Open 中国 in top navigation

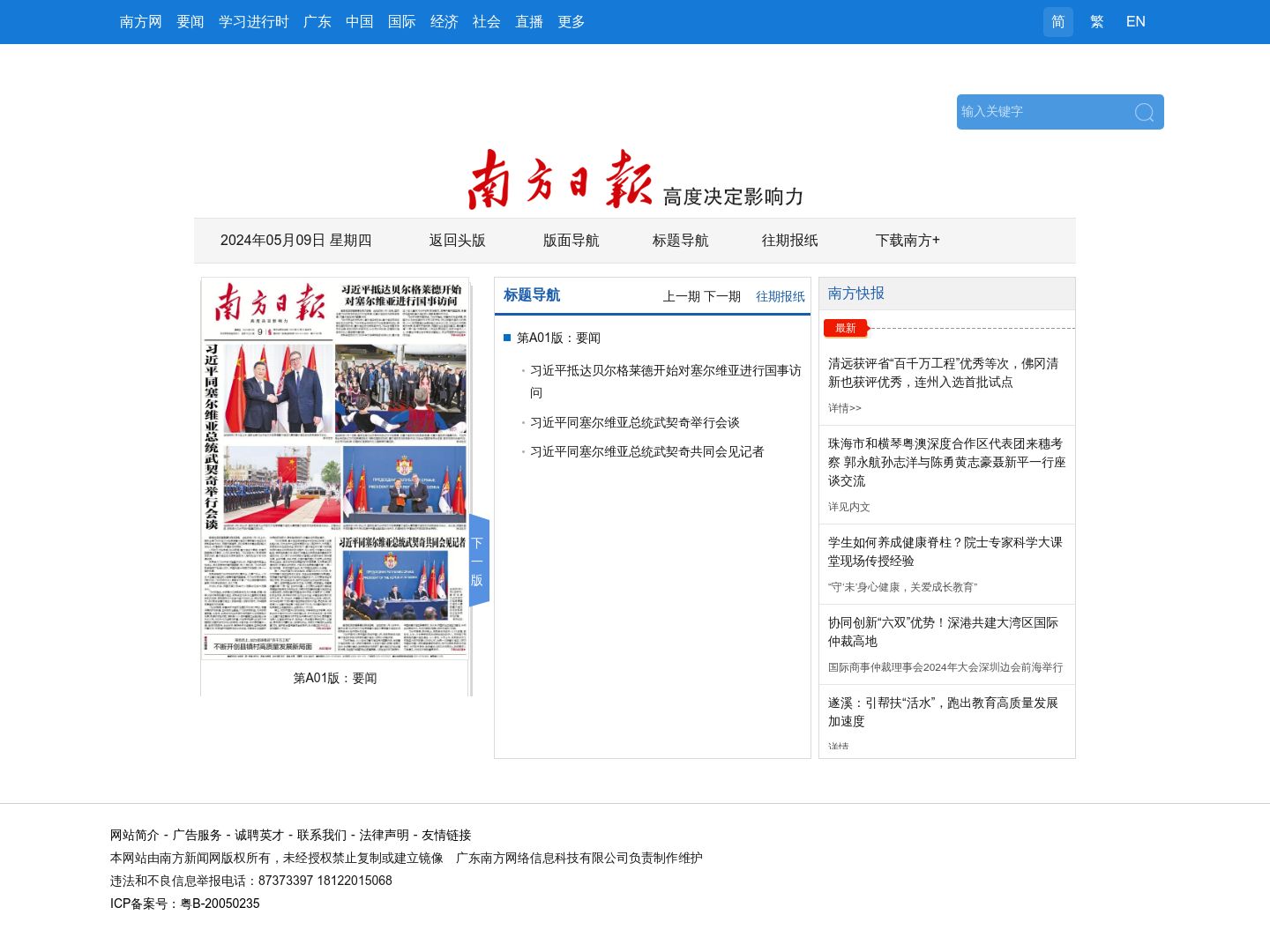click(360, 22)
